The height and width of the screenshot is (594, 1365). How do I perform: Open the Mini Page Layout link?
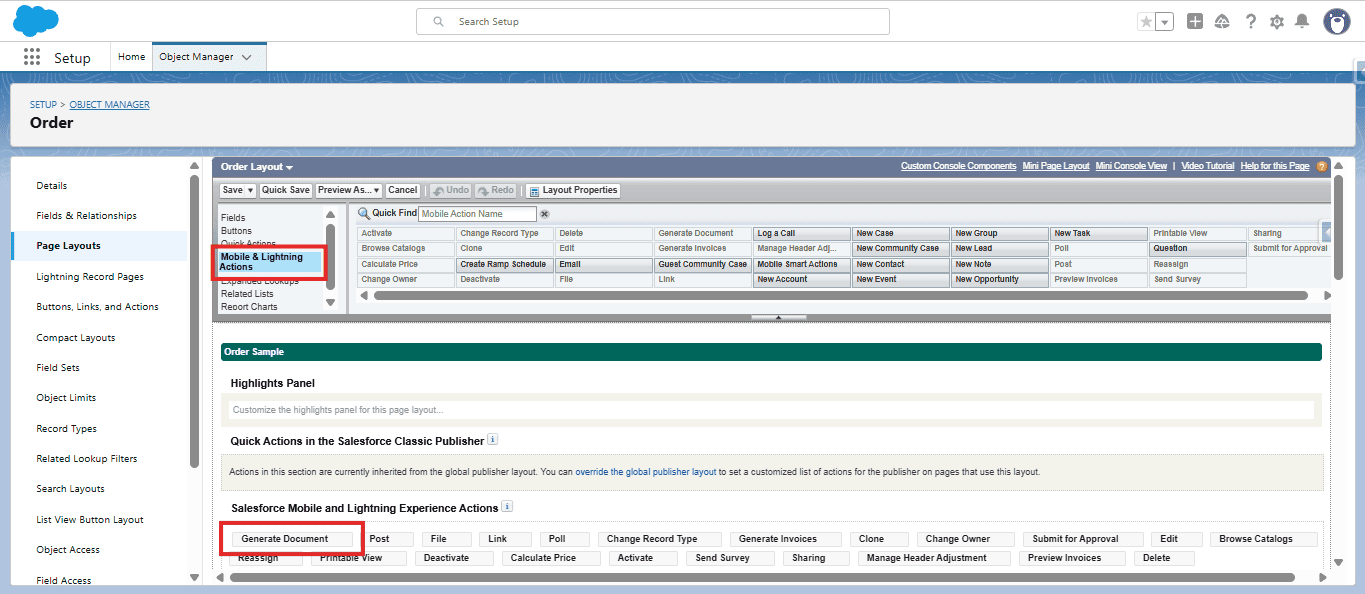pyautogui.click(x=1056, y=166)
